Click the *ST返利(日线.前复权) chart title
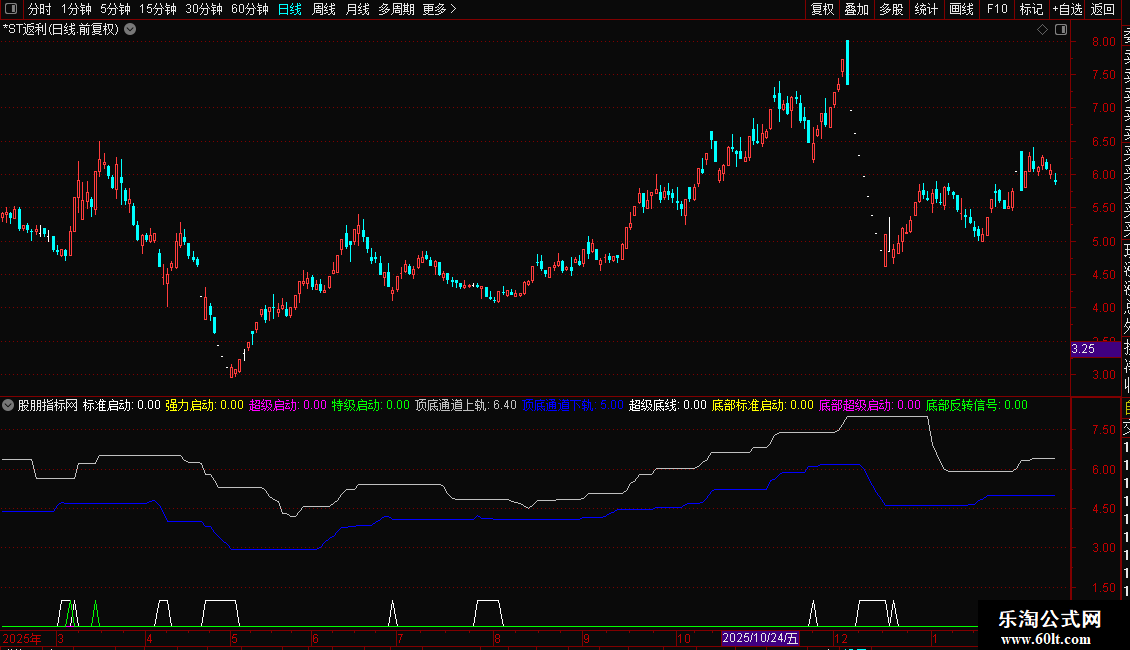This screenshot has height=650, width=1130. pos(61,30)
